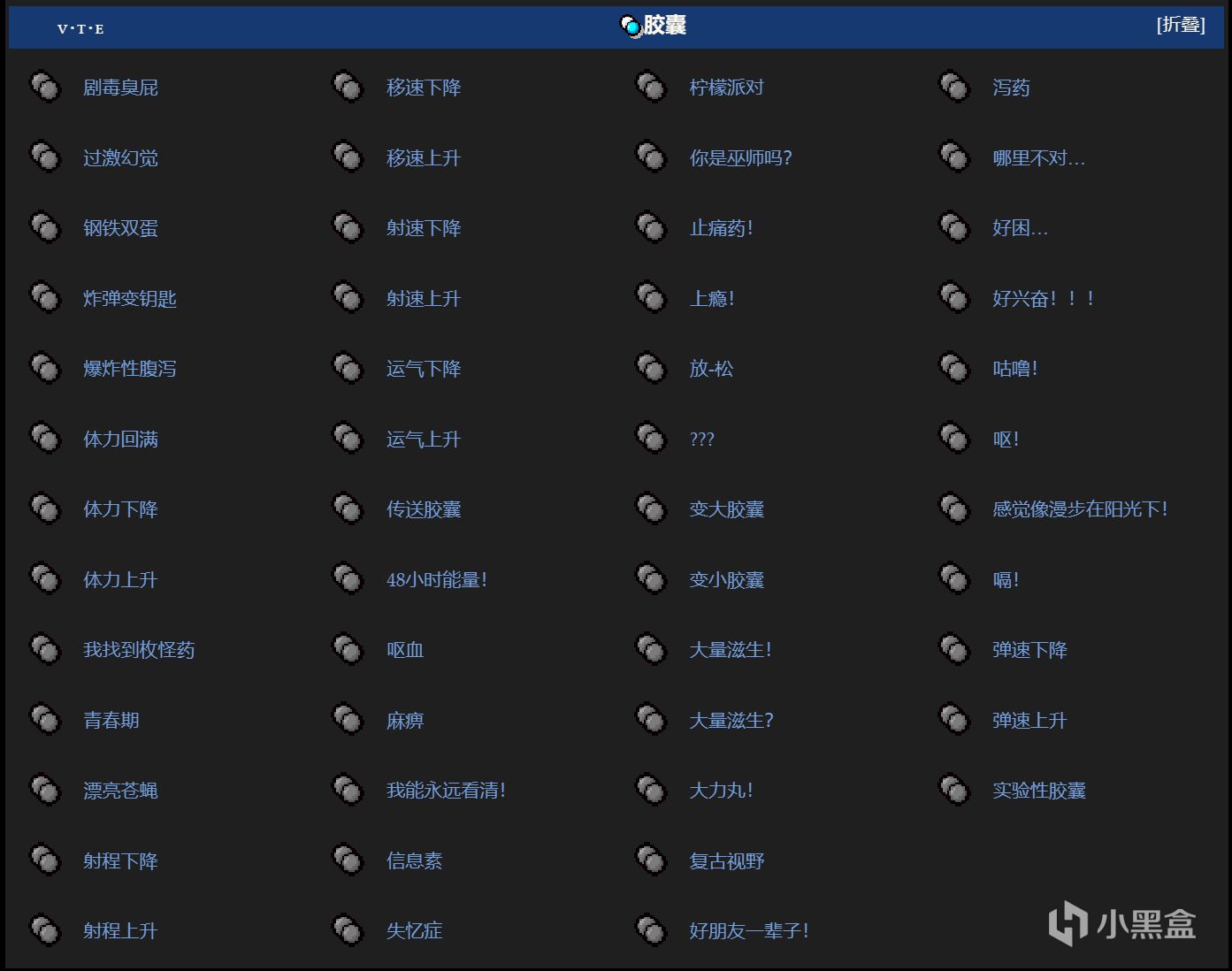The height and width of the screenshot is (971, 1232).
Task: Go to the 大力丸! page
Action: coord(722,791)
